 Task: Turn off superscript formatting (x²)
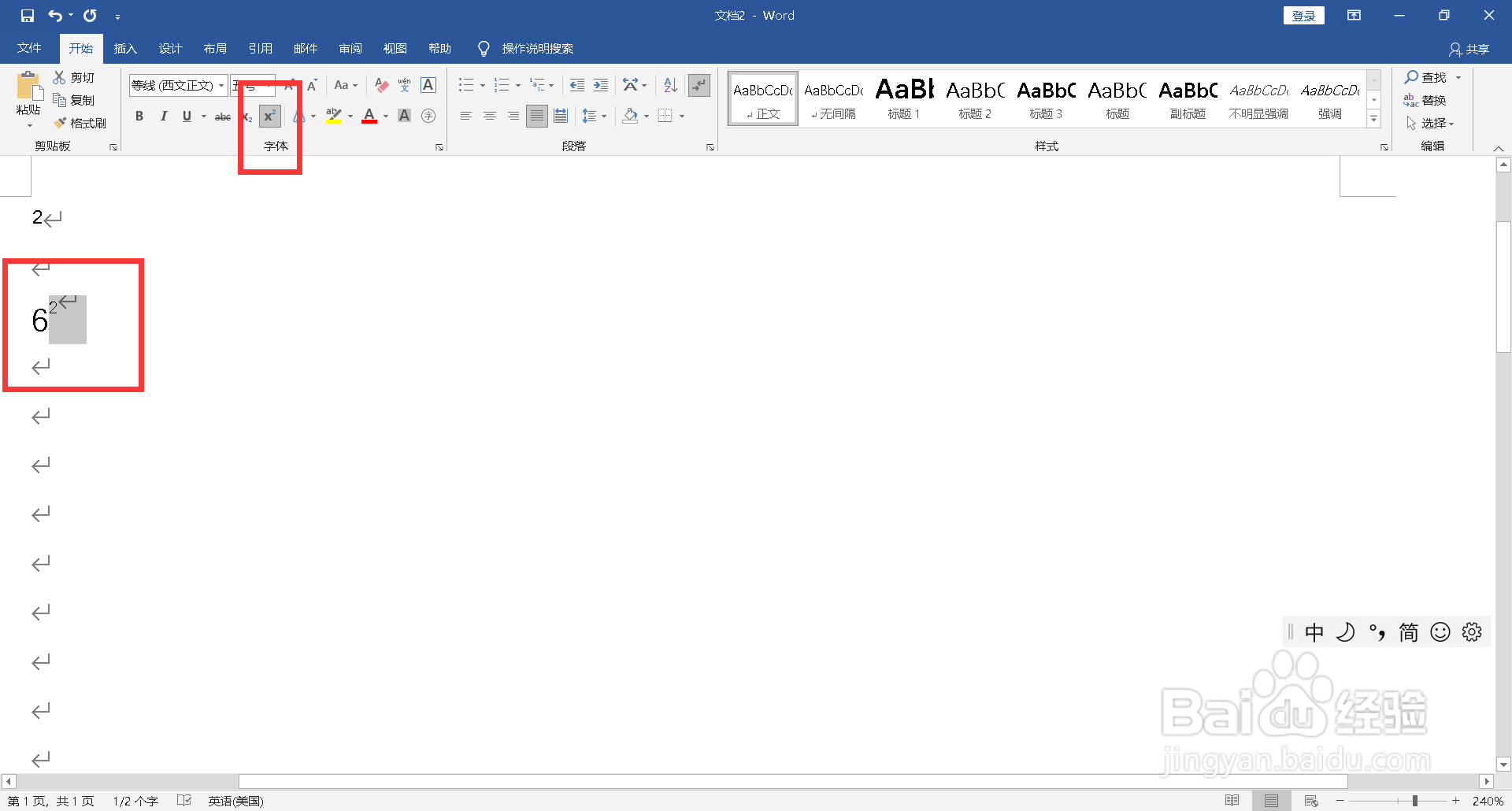click(269, 116)
